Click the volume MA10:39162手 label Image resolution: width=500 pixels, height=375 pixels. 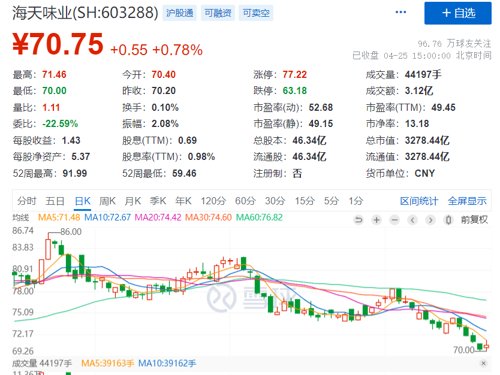click(x=167, y=363)
